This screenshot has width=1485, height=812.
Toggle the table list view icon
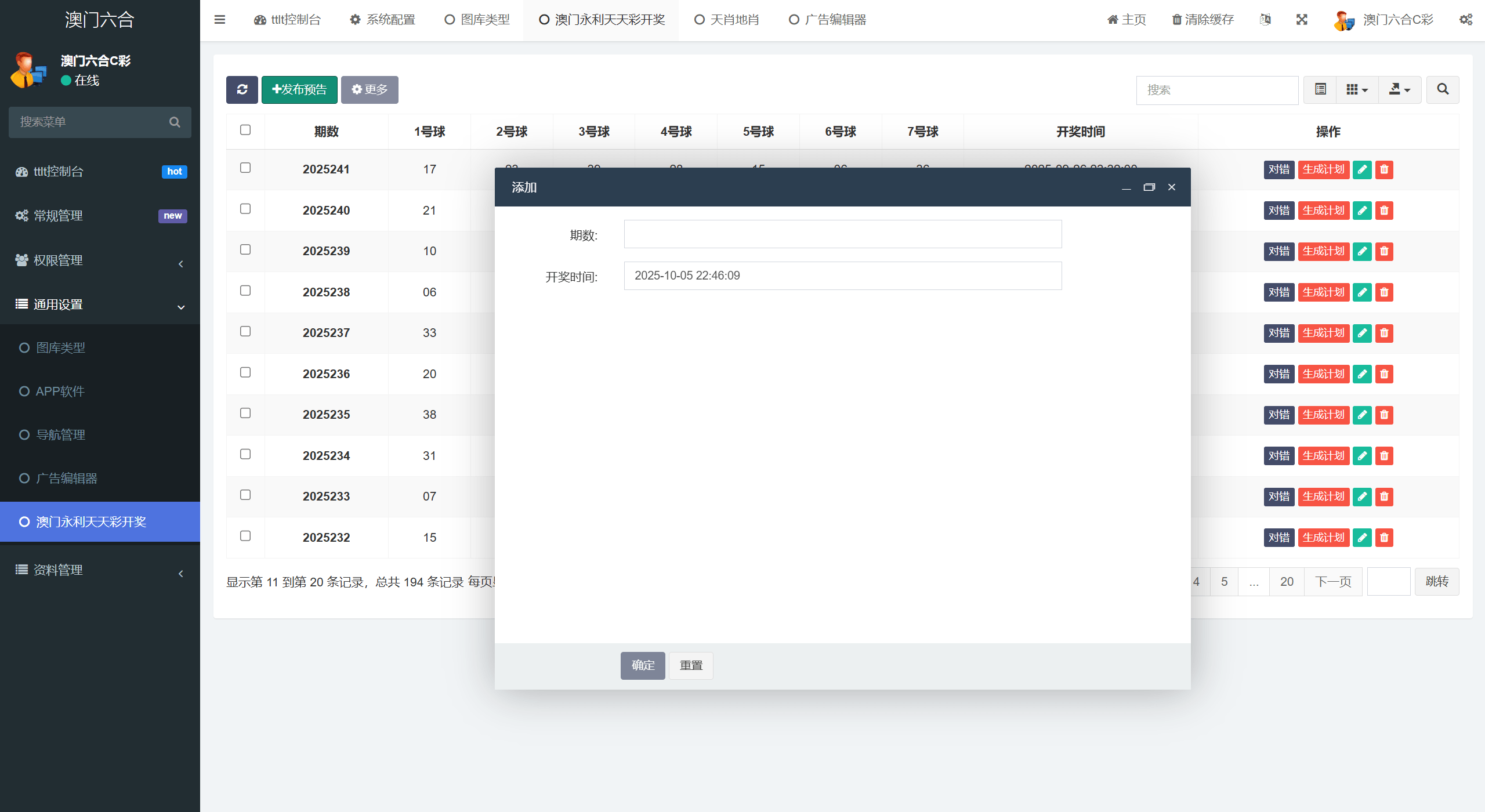(x=1320, y=89)
